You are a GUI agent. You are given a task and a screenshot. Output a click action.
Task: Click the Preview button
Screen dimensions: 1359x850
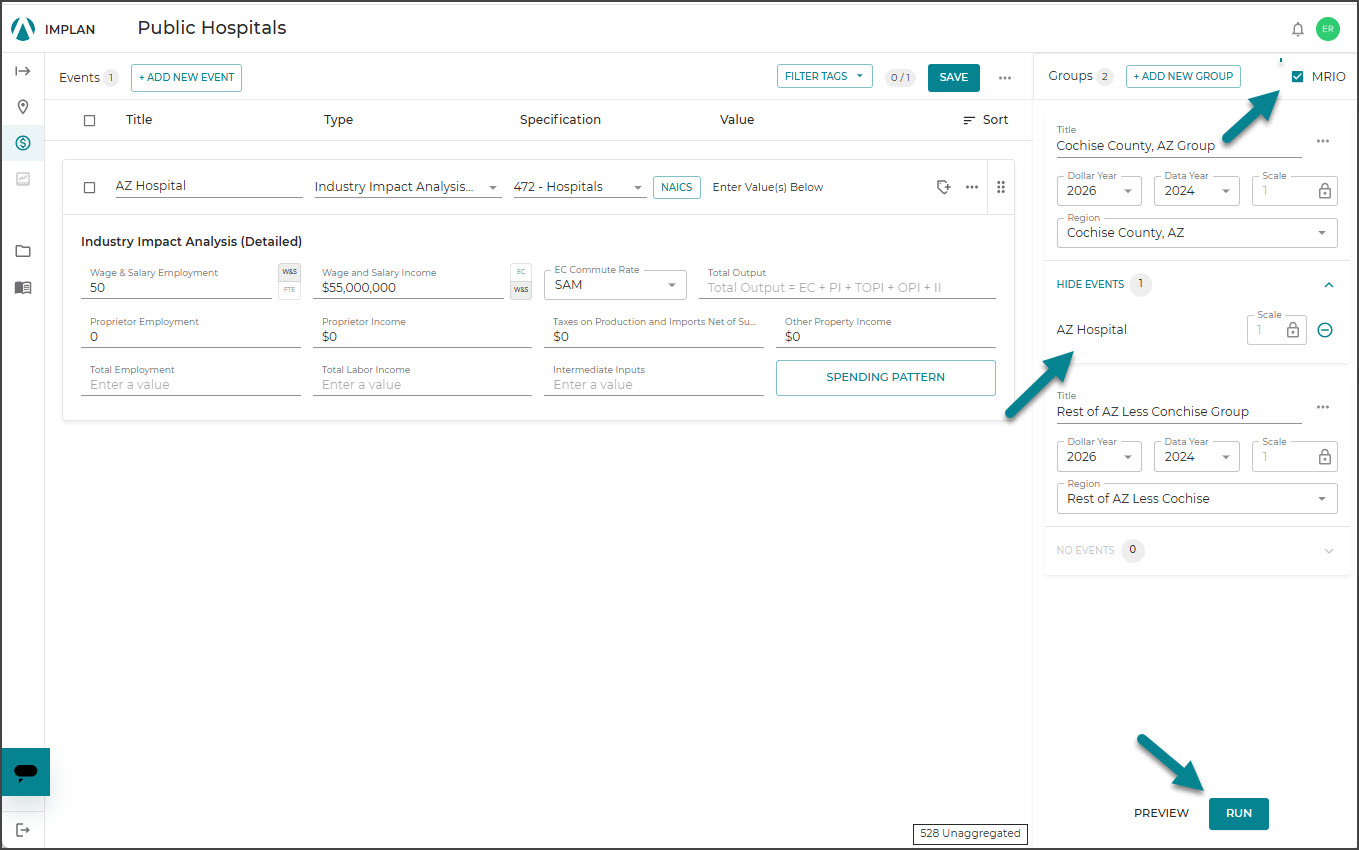(x=1162, y=813)
